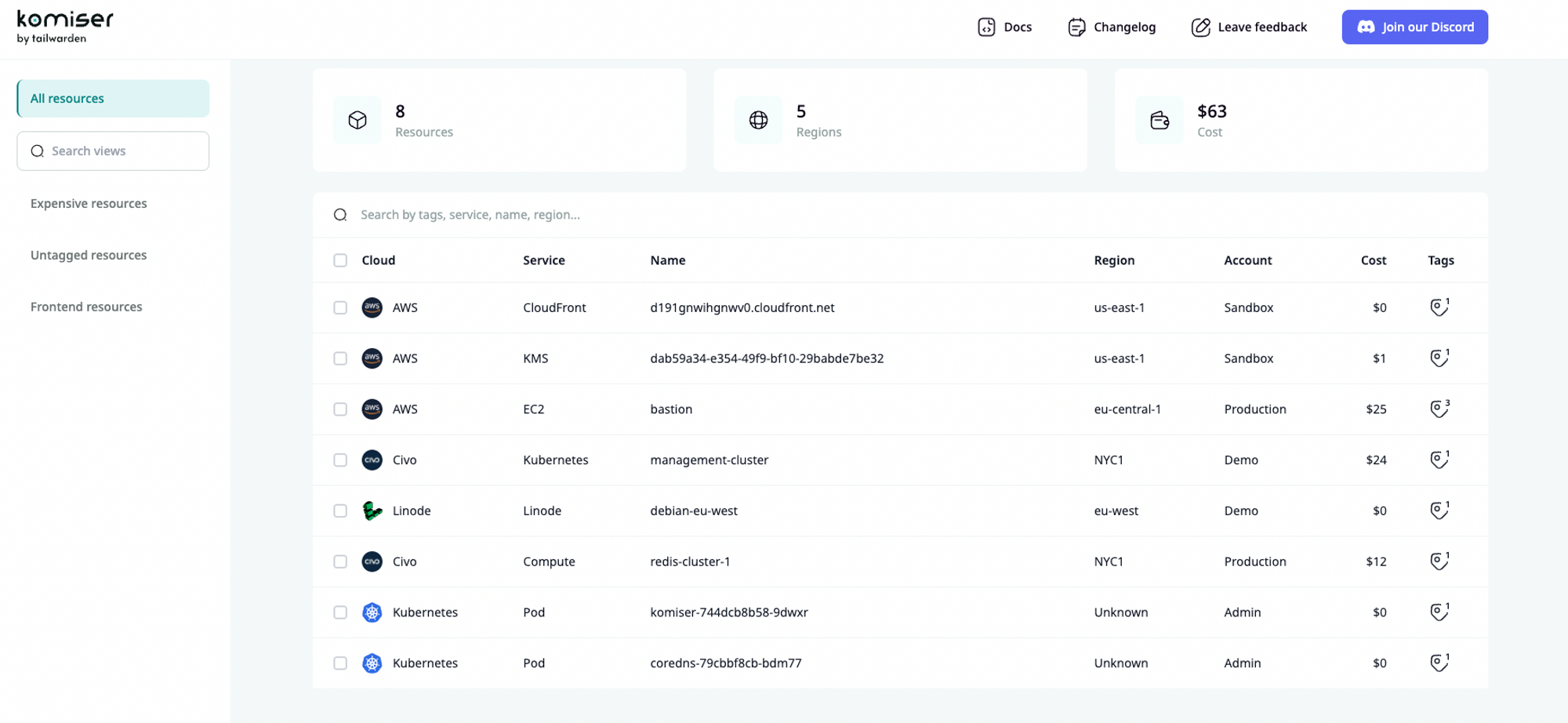The width and height of the screenshot is (1568, 723).
Task: Select the KMS resource row checkbox
Action: (340, 358)
